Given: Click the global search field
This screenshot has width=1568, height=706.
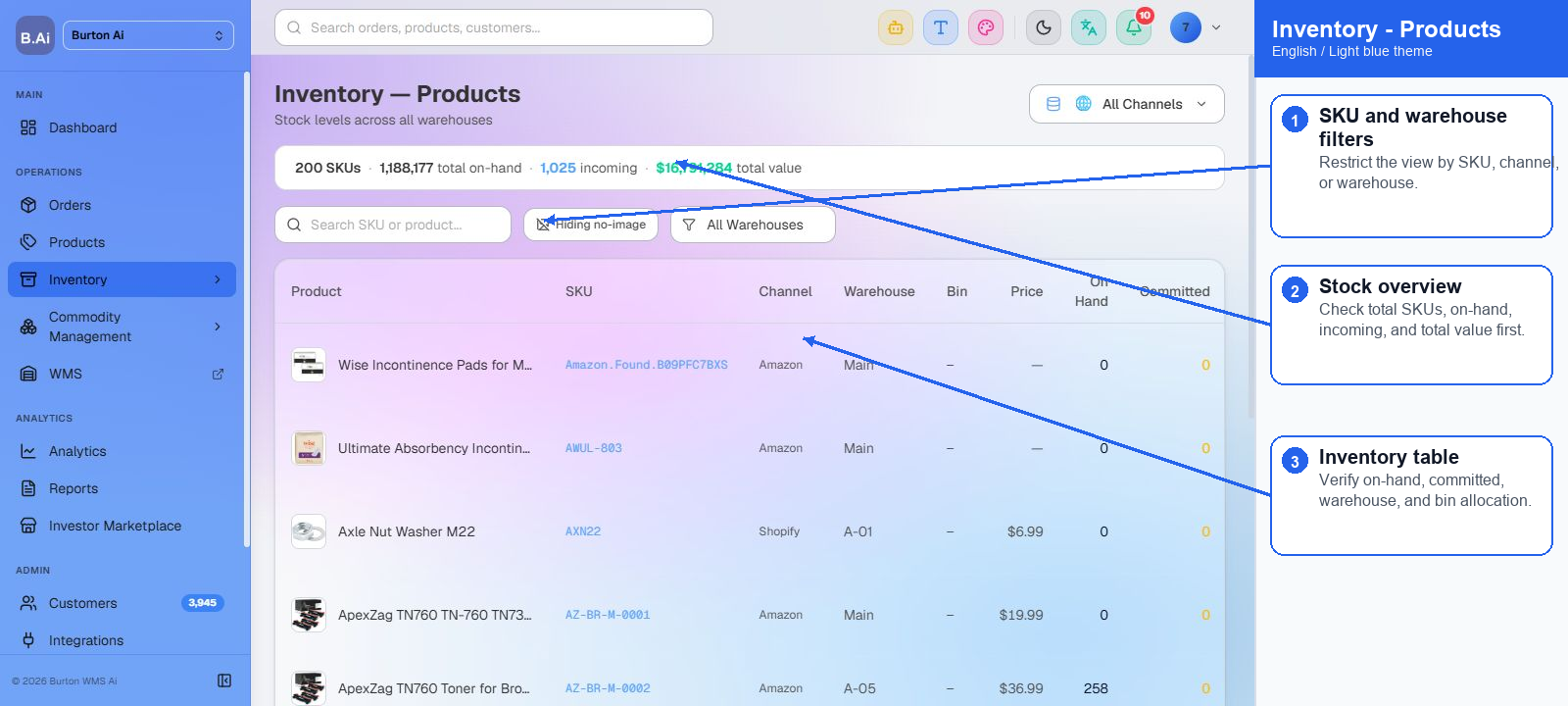Looking at the screenshot, I should click(494, 27).
